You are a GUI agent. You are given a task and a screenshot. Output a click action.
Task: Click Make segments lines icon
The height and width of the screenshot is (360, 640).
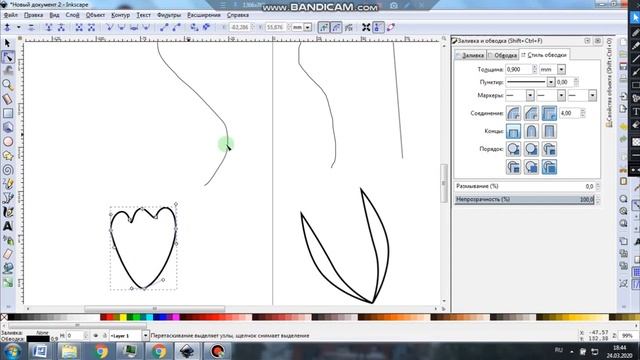[164, 27]
